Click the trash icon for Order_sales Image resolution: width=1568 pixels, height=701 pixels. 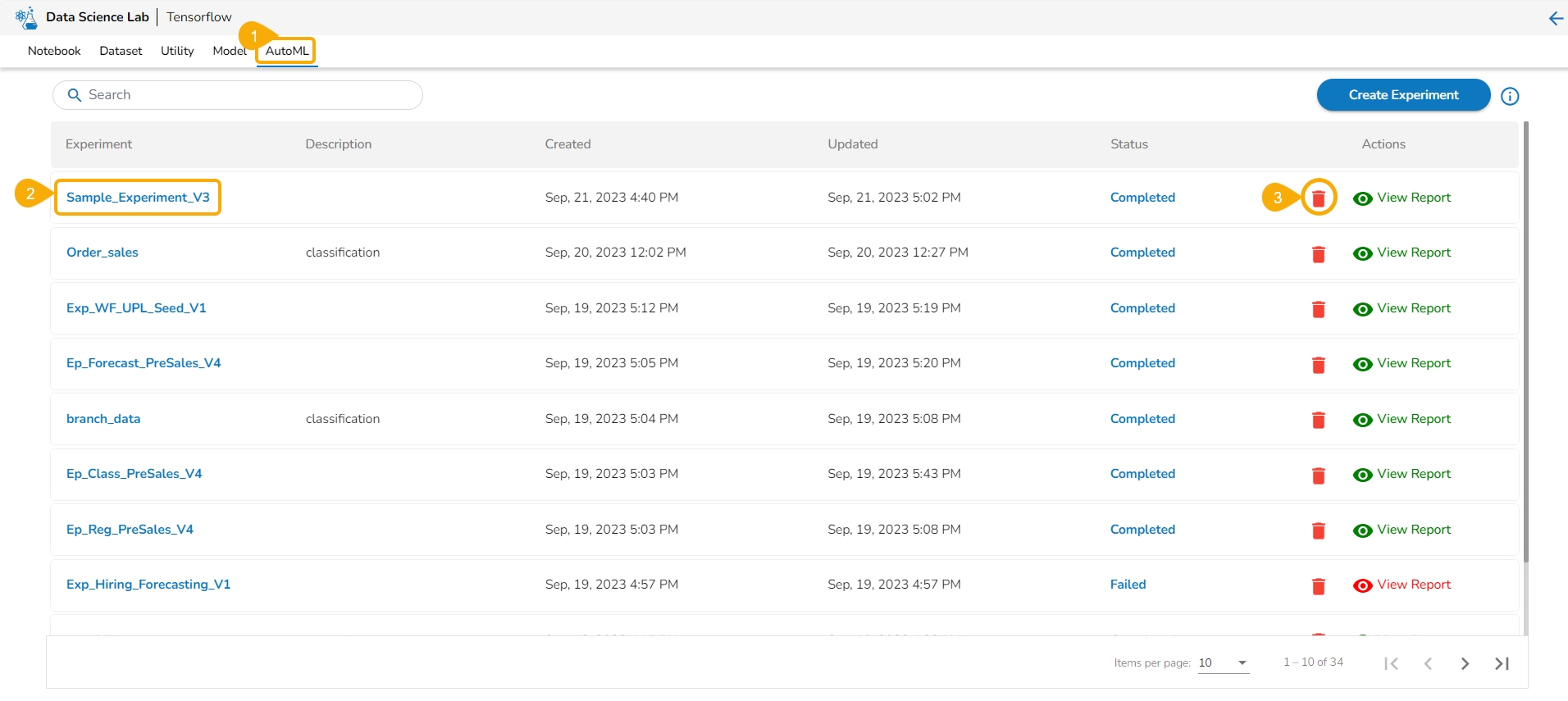point(1318,254)
